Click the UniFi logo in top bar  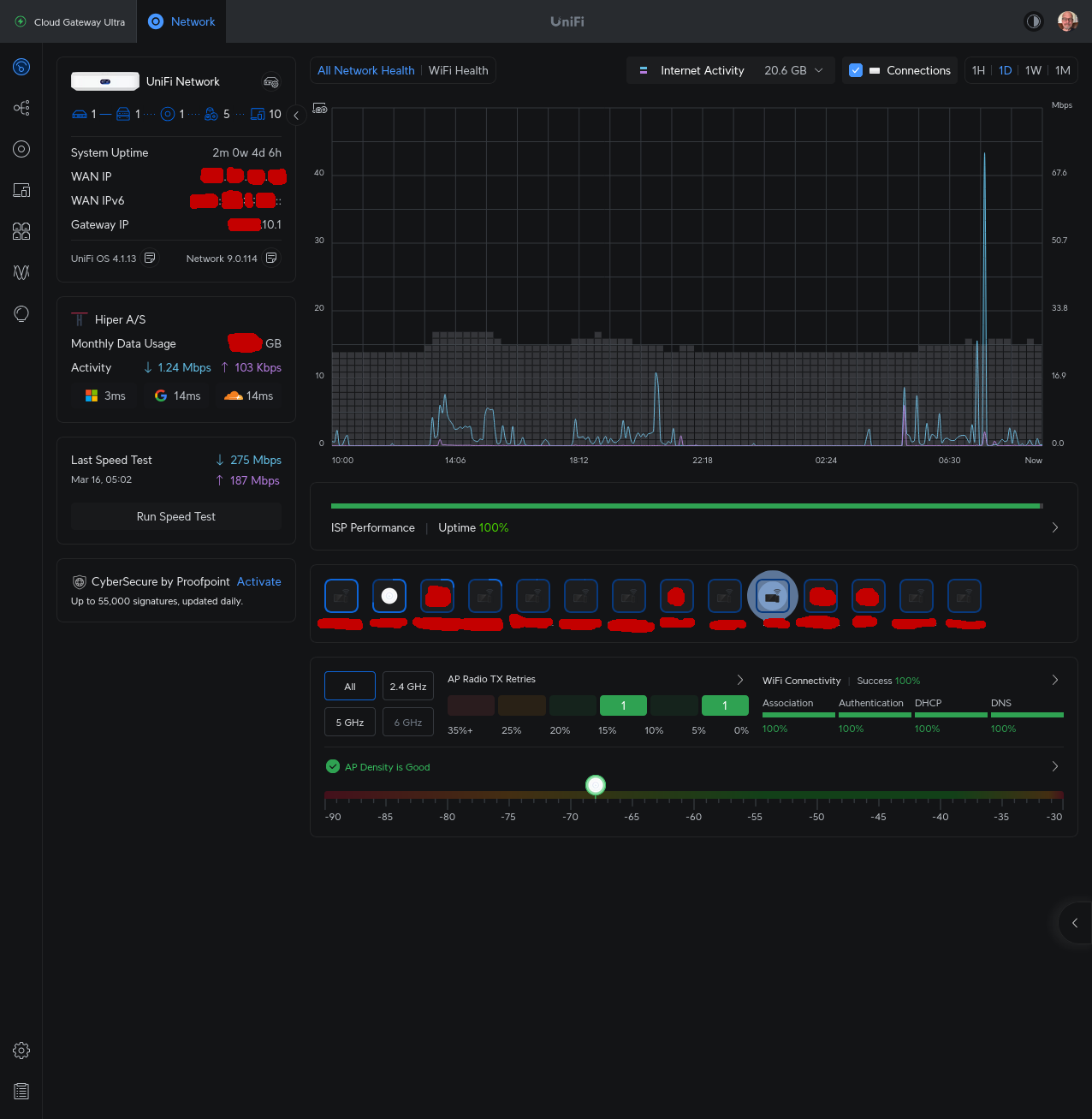pyautogui.click(x=567, y=21)
